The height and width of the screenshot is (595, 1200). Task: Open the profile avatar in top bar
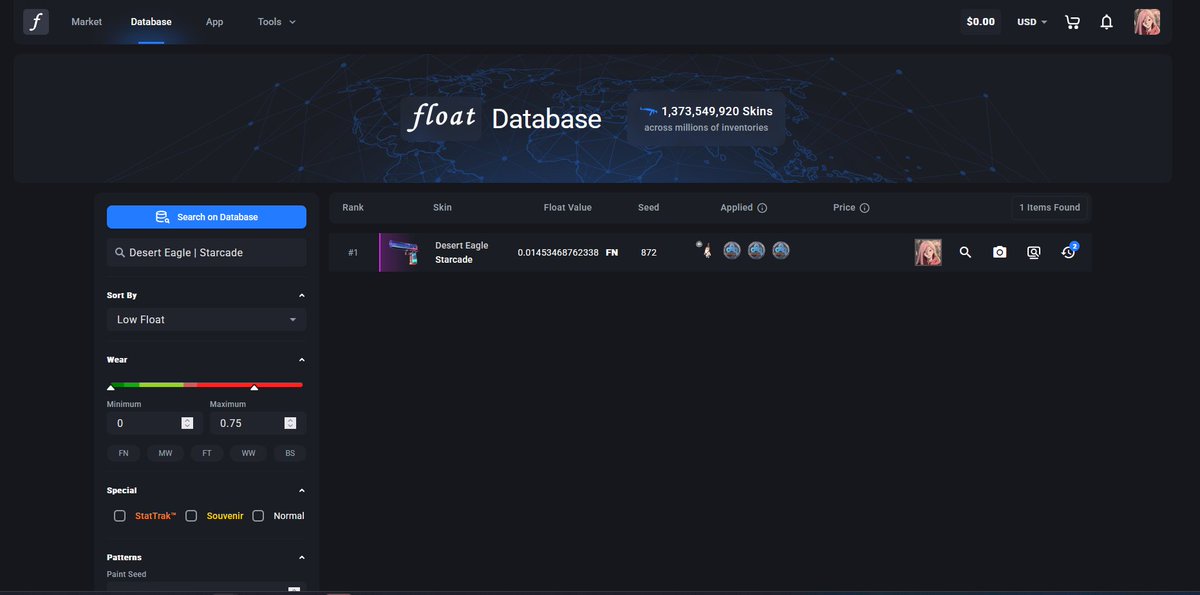[x=1147, y=22]
